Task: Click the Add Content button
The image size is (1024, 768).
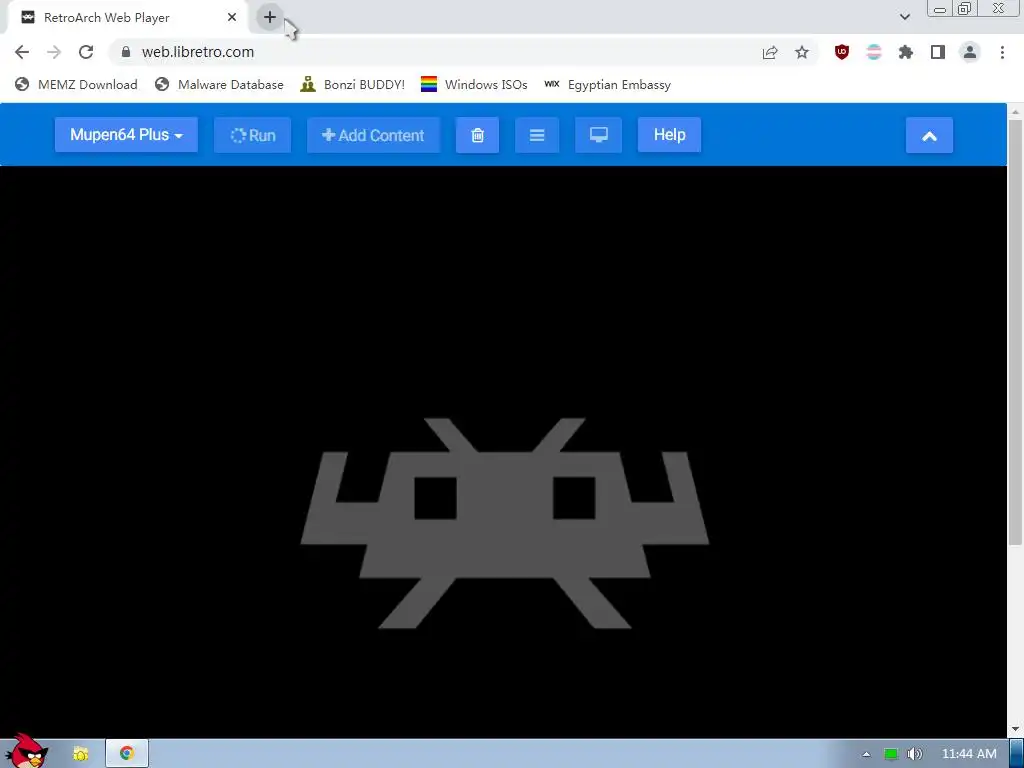Action: [373, 135]
